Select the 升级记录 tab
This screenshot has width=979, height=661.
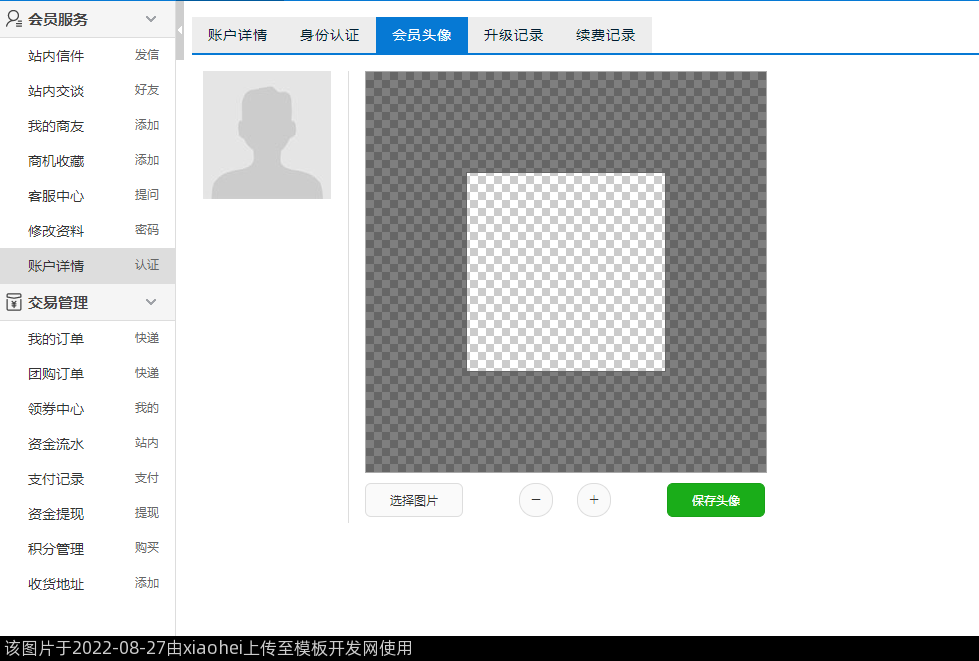(x=514, y=35)
